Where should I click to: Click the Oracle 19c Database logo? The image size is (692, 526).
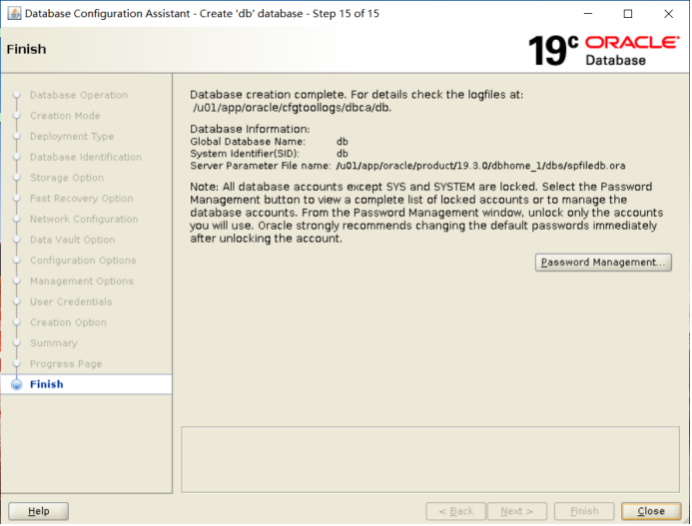603,50
